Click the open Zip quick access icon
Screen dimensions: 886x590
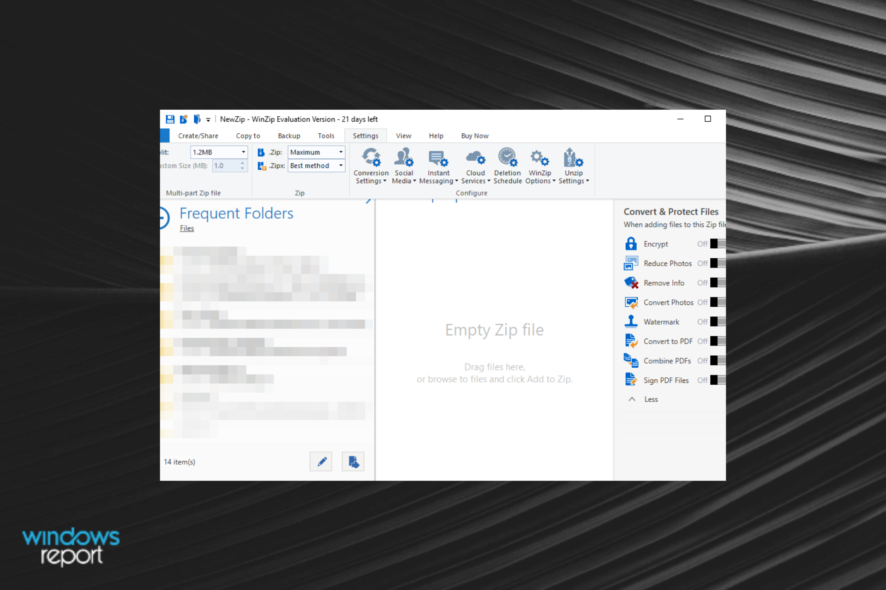pos(197,119)
